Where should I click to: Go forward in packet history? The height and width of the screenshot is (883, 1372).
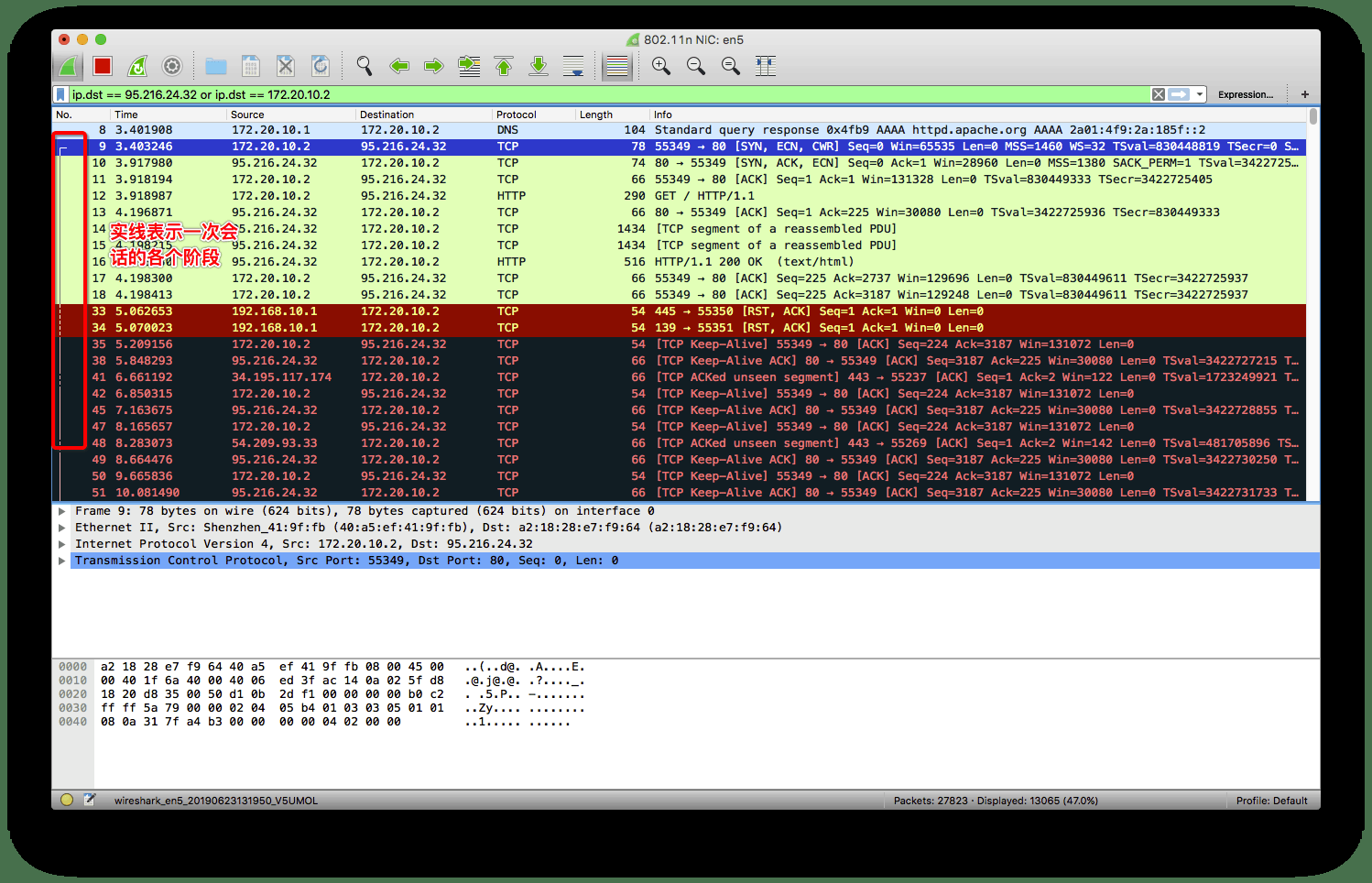434,66
